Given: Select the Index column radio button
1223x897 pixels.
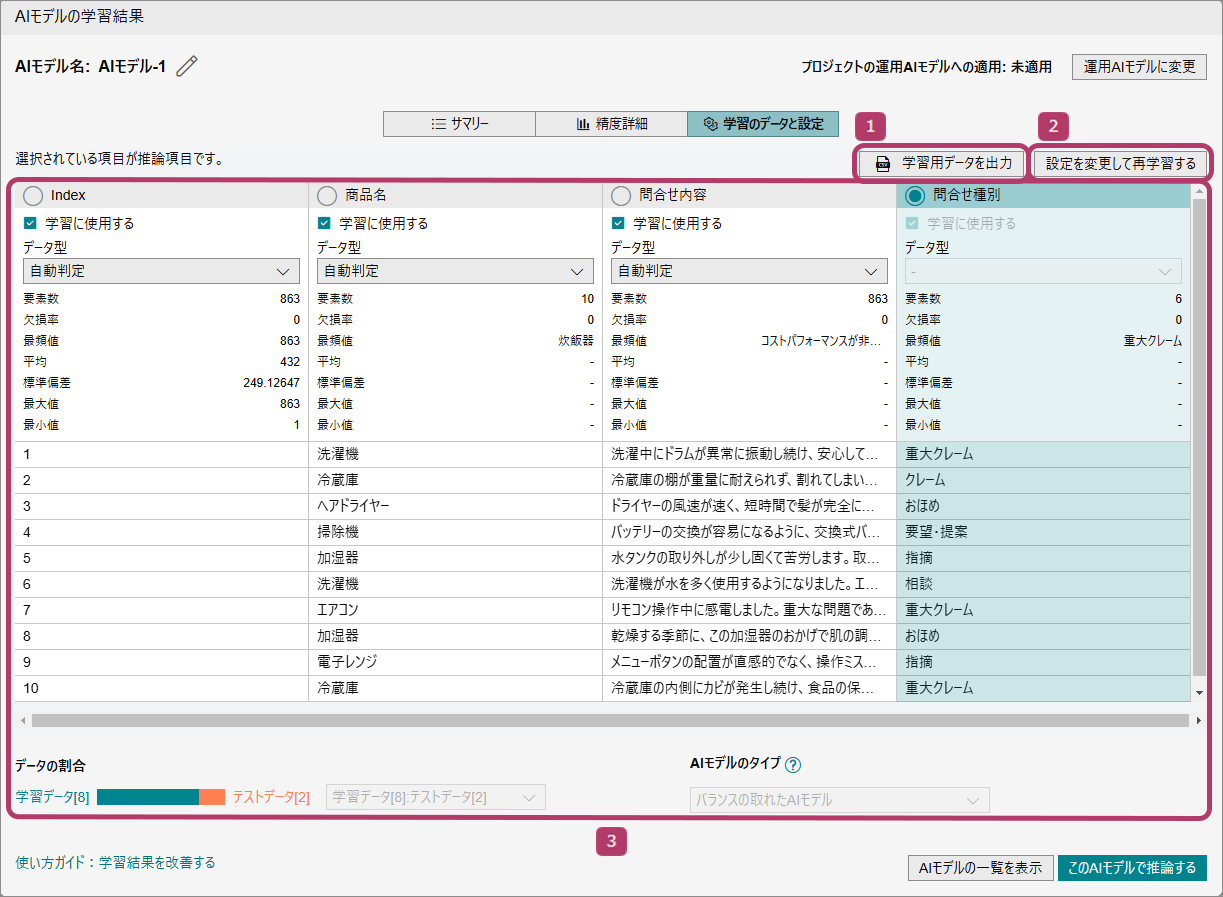Looking at the screenshot, I should pyautogui.click(x=33, y=195).
